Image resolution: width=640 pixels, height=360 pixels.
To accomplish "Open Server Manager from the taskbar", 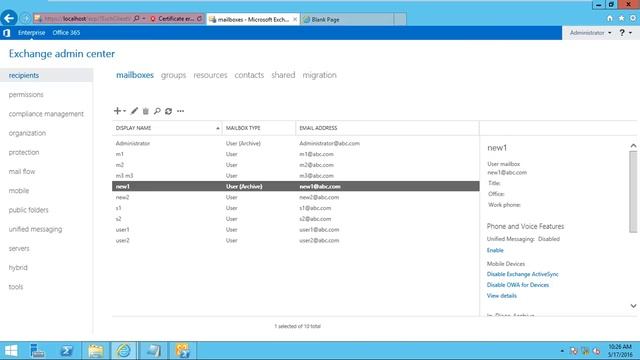I will (x=38, y=351).
